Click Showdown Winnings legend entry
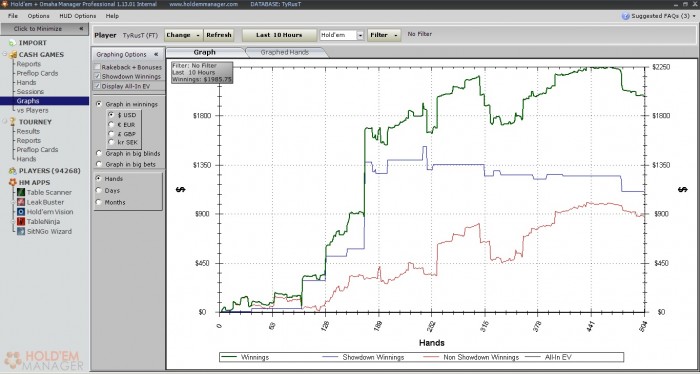 tap(362, 357)
